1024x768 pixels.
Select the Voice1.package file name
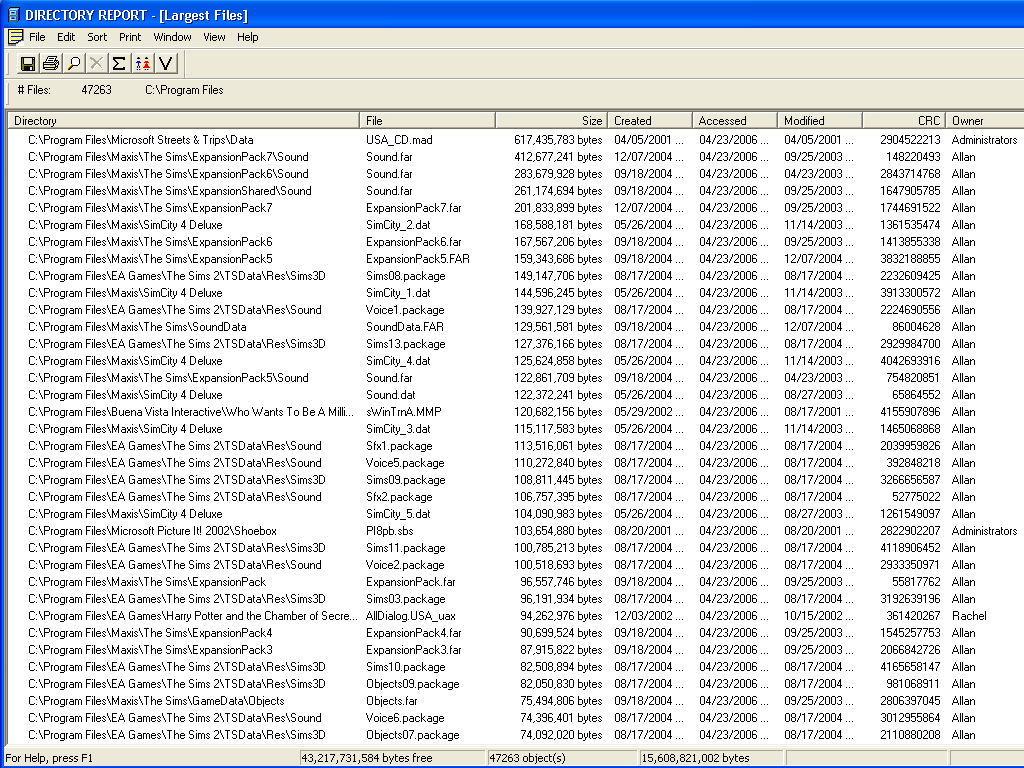[405, 310]
